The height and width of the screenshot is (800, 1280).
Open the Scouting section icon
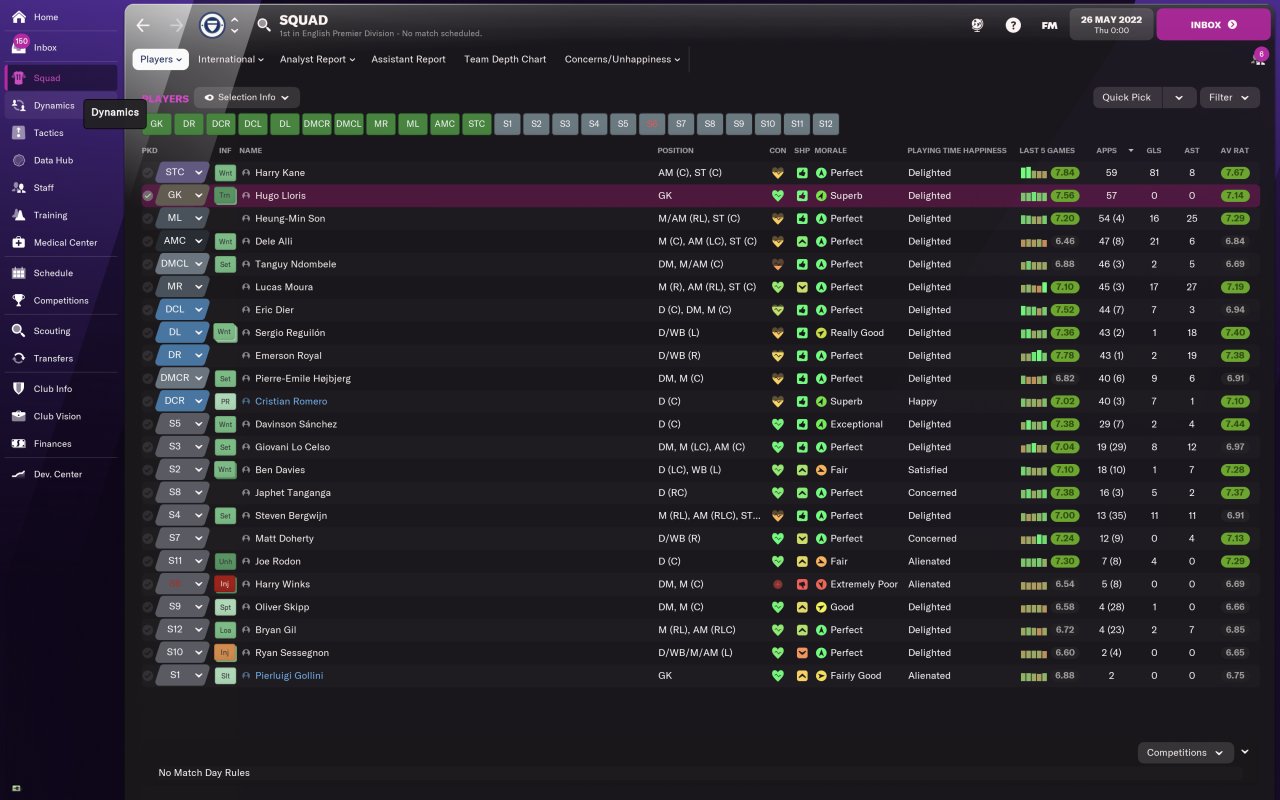18,331
